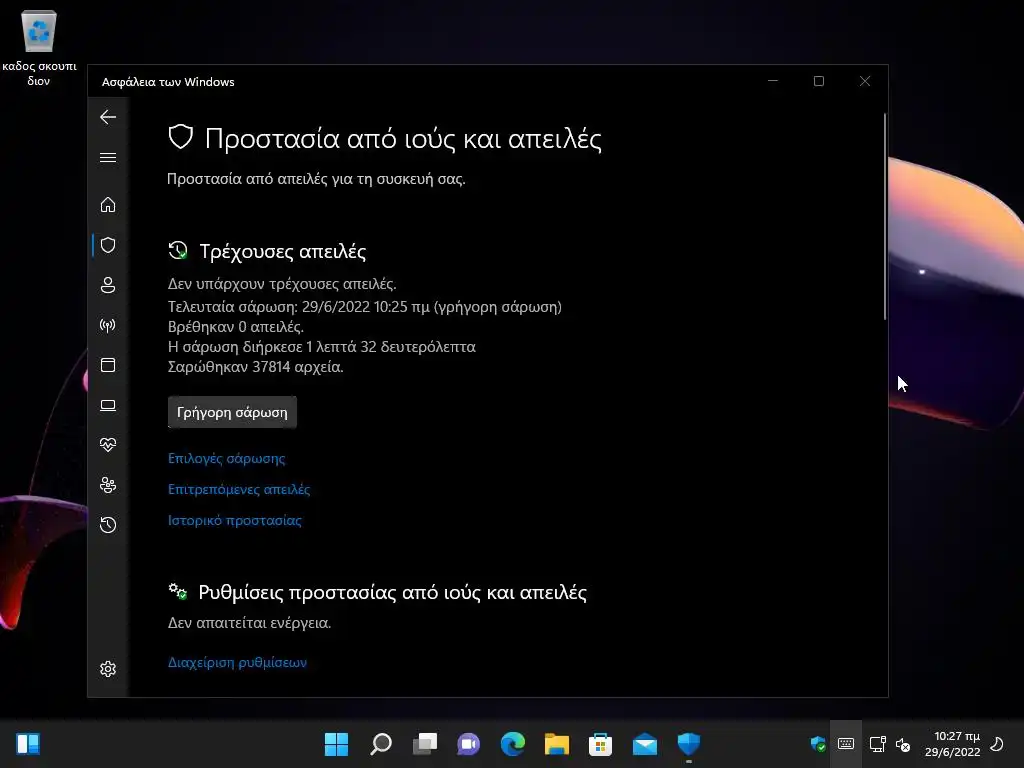The height and width of the screenshot is (768, 1024).
Task: Open the clock showing 10:27 πμ
Action: pyautogui.click(x=953, y=744)
